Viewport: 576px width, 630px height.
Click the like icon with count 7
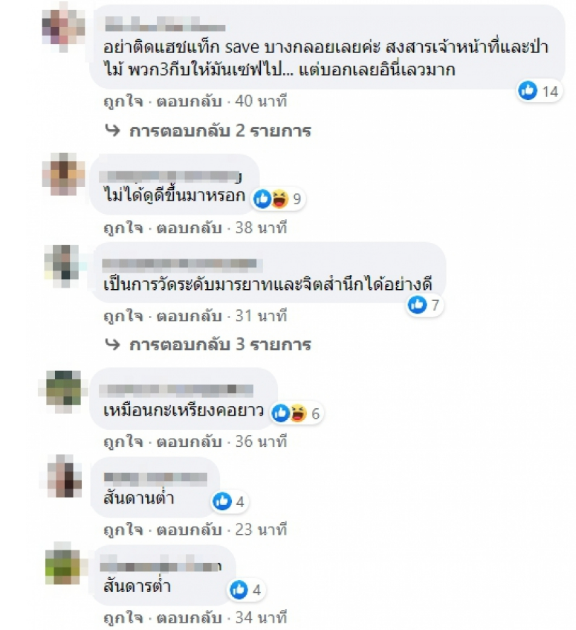[x=417, y=305]
